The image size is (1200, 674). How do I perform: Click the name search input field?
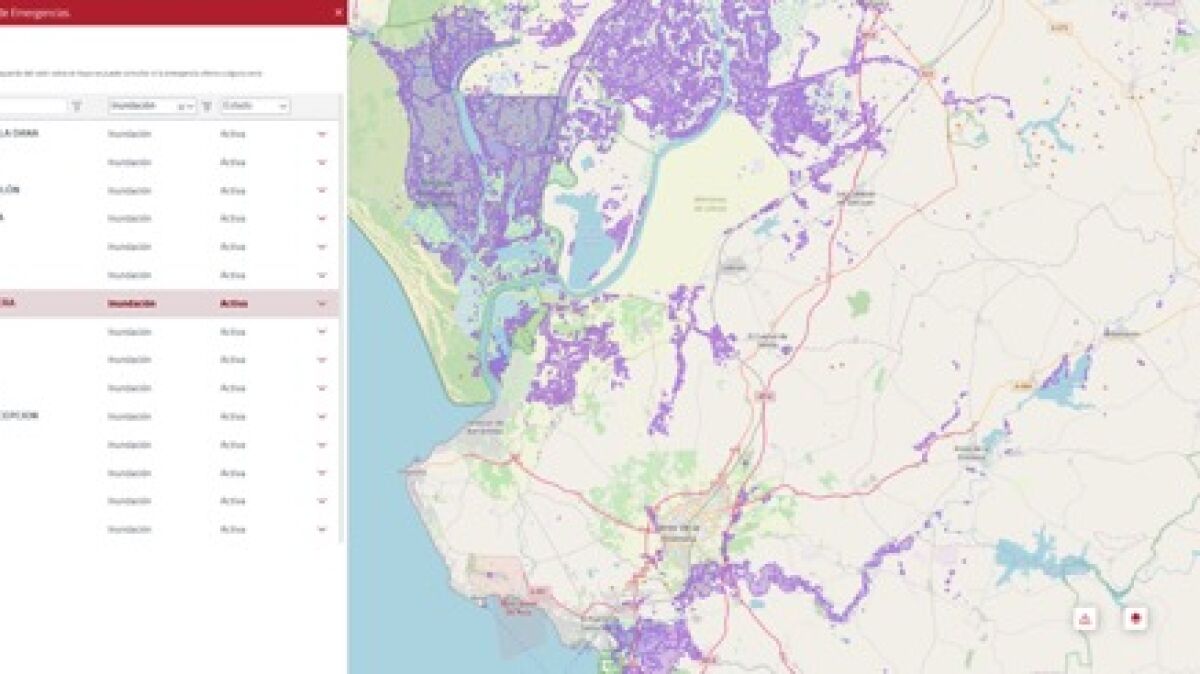30,106
